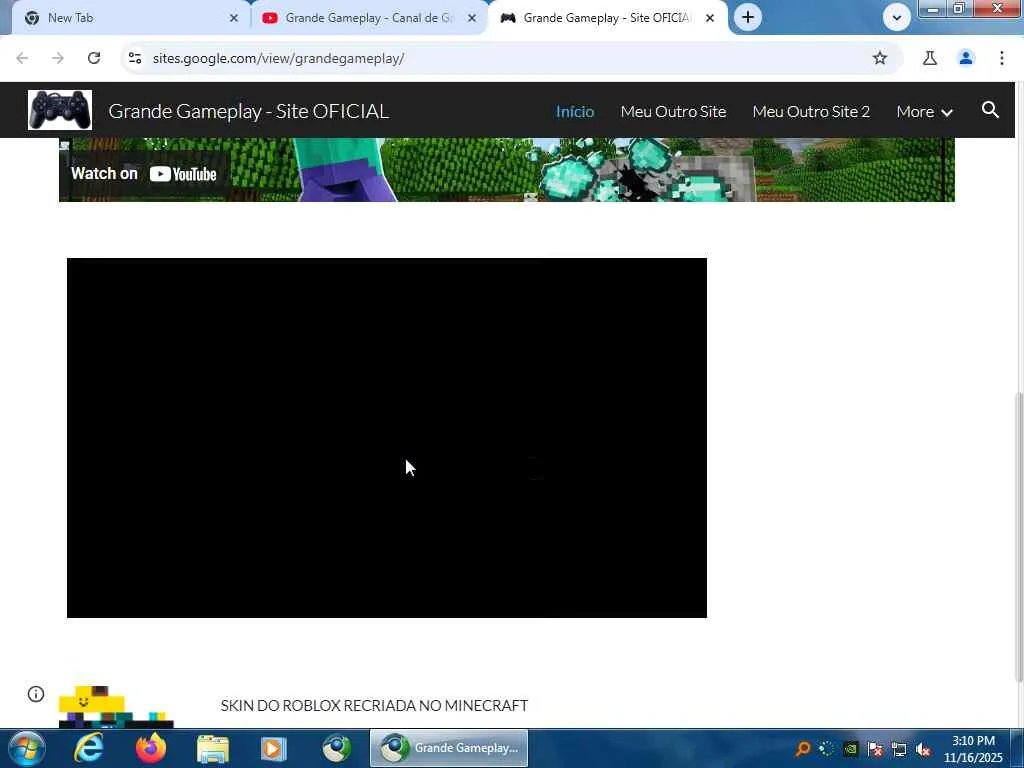1024x768 pixels.
Task: Click the Grande Gameplay - Site OFICIAL title
Action: [249, 111]
